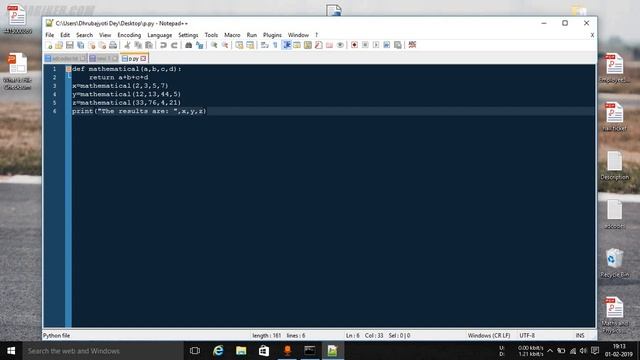Click the ABC spell check icon
Image resolution: width=640 pixels, height=360 pixels.
[412, 45]
